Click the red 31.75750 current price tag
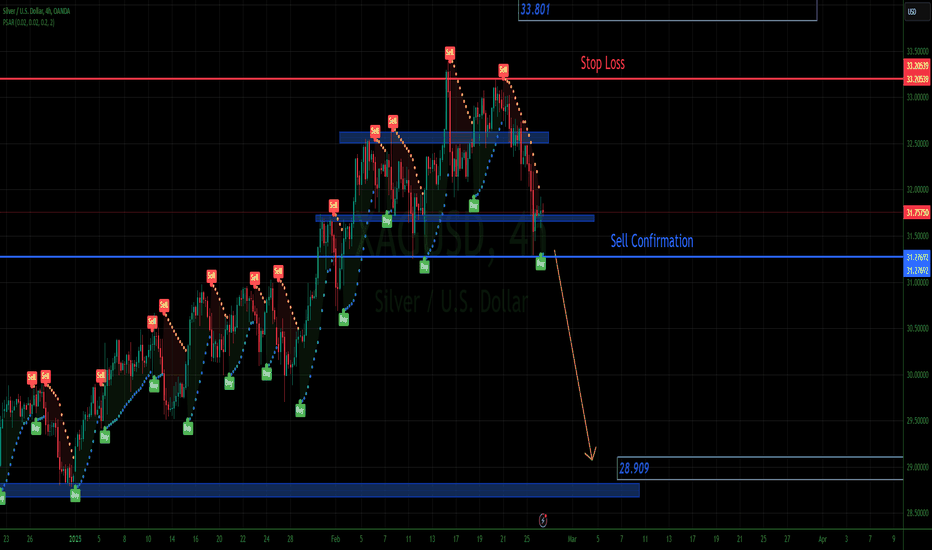Image resolution: width=932 pixels, height=550 pixels. [x=917, y=212]
